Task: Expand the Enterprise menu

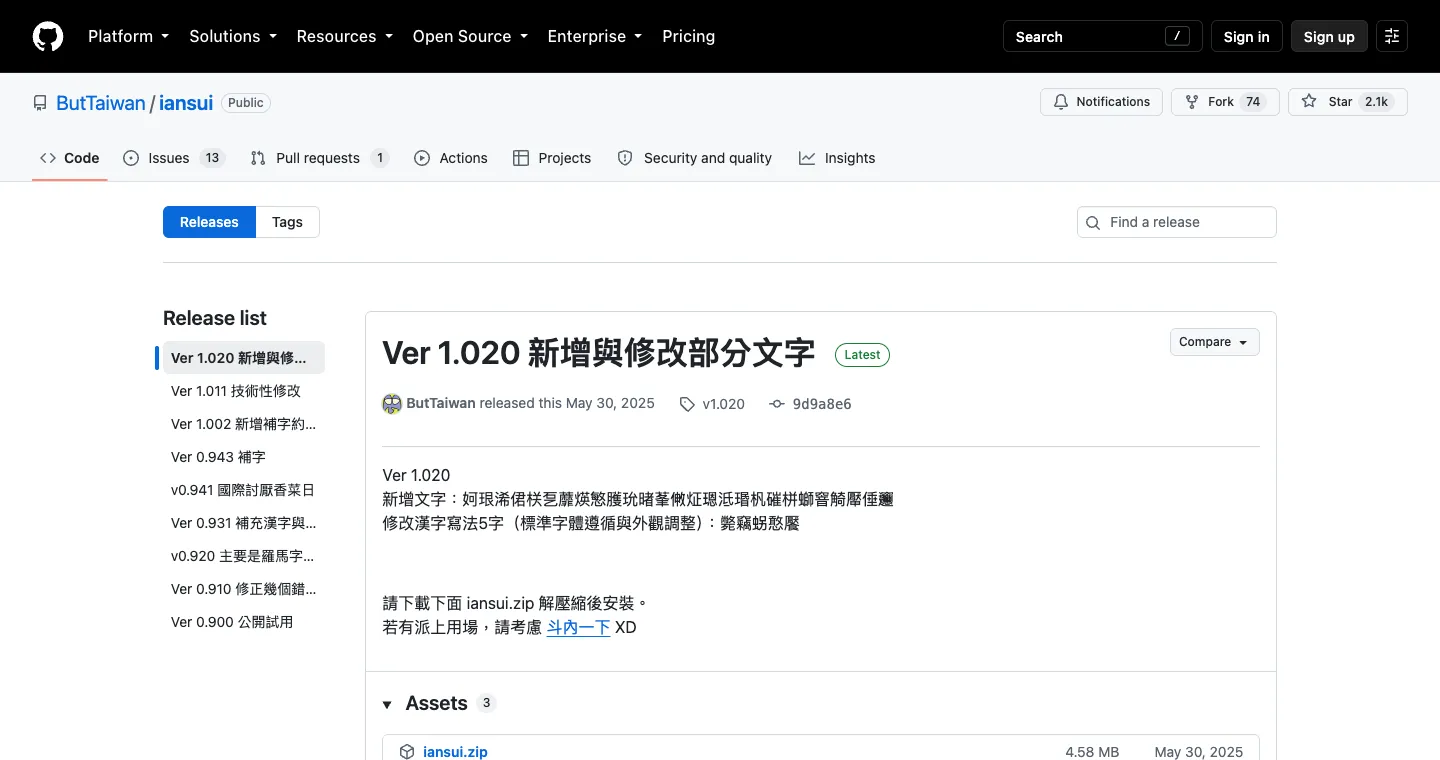Action: pos(594,36)
